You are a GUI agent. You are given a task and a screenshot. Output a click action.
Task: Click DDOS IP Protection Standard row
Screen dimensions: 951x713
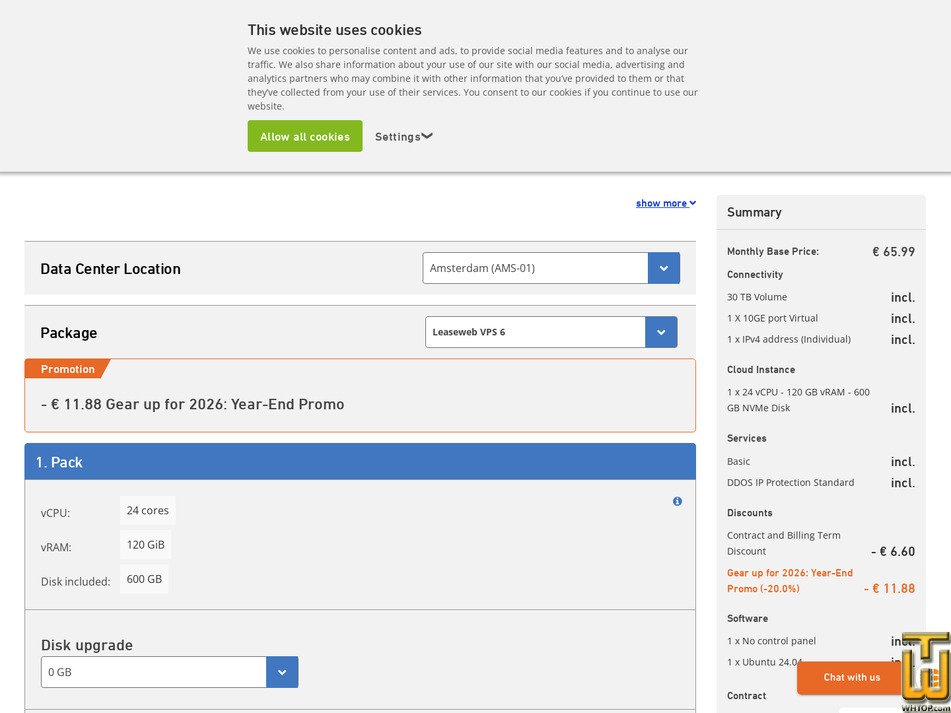coord(821,483)
